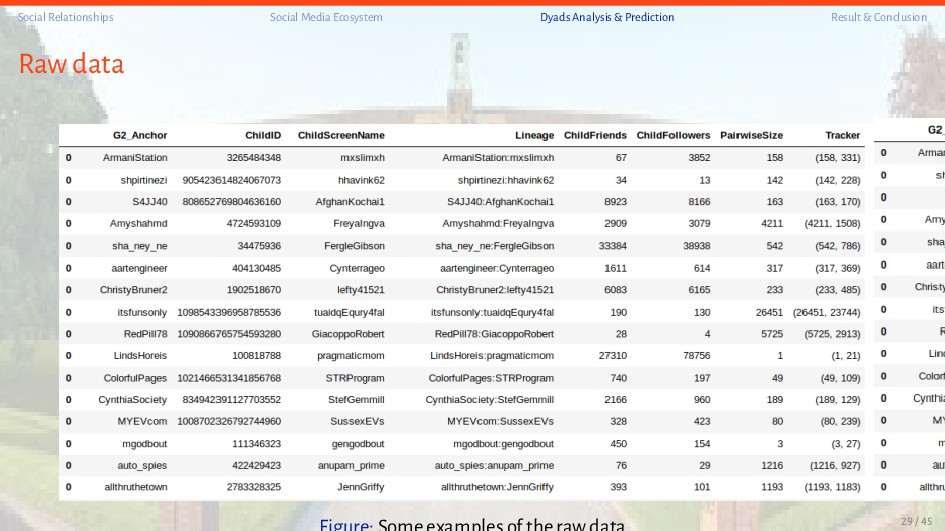The height and width of the screenshot is (531, 945).
Task: Click ChildID value 2783328325
Action: pos(254,486)
